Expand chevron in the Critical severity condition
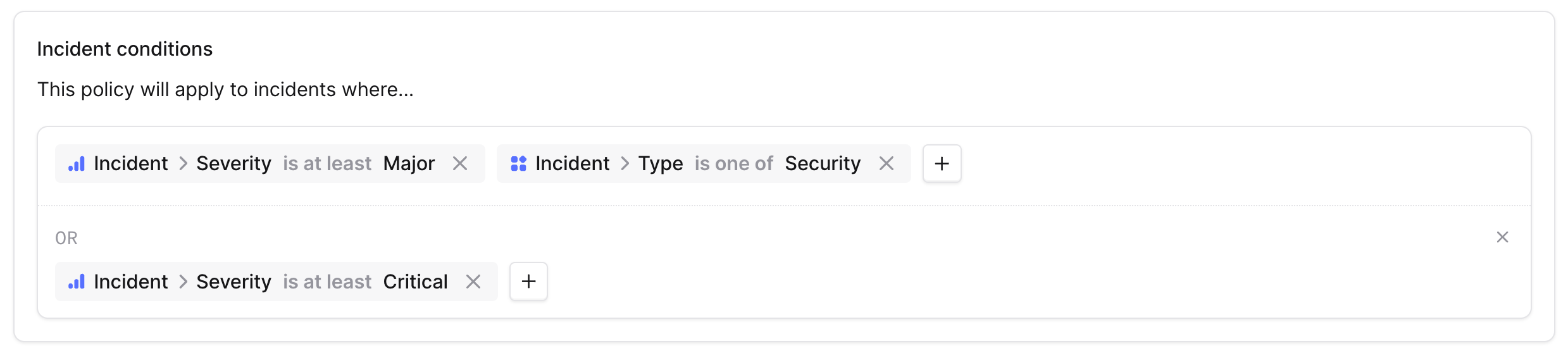1568x353 pixels. click(x=183, y=282)
